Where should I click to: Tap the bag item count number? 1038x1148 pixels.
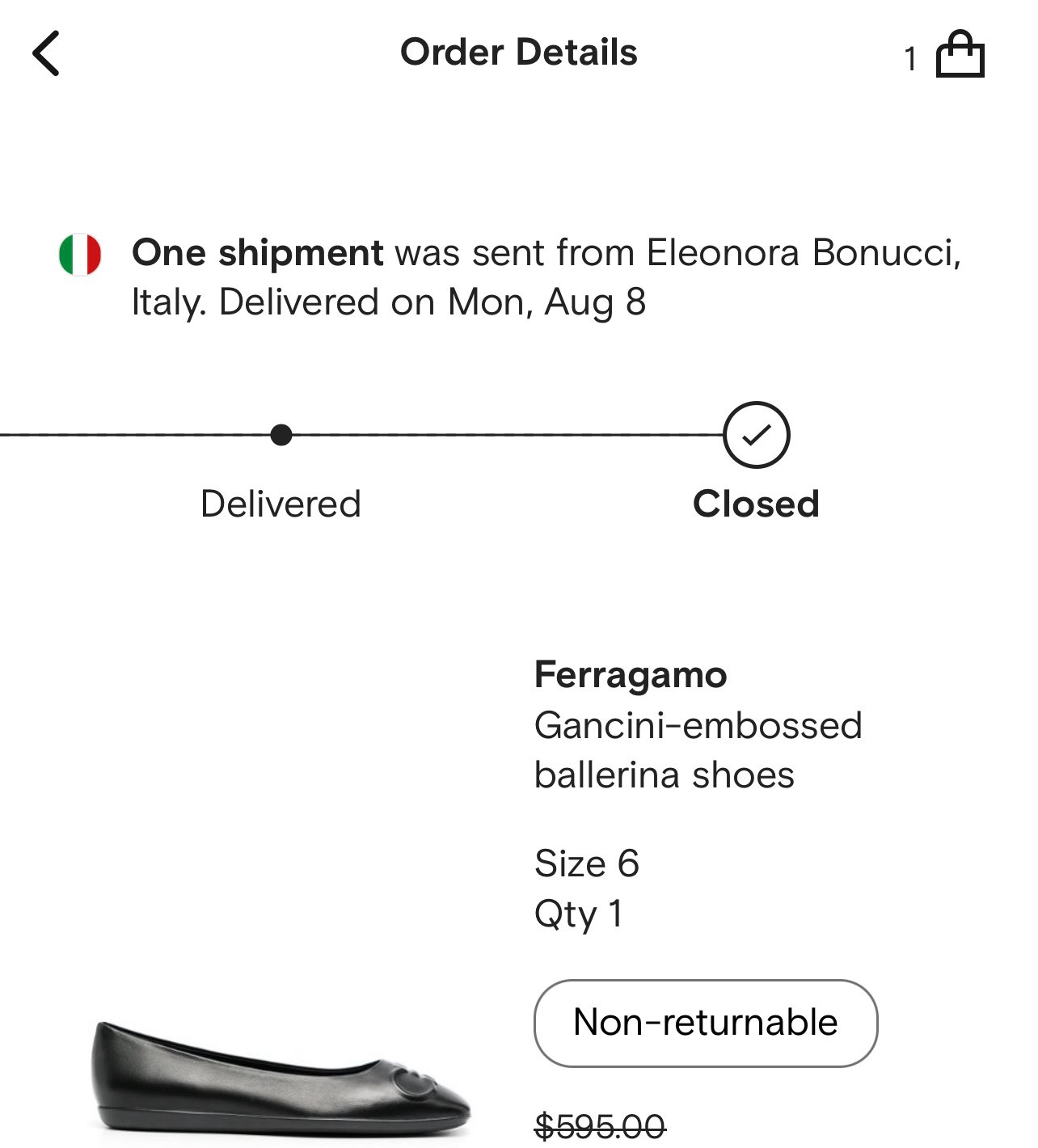coord(911,59)
